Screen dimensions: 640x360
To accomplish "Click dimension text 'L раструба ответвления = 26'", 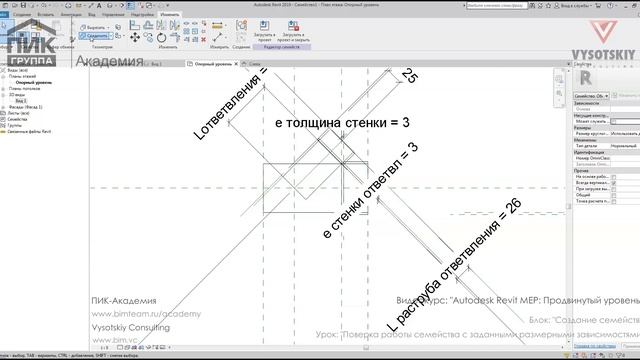I will [x=454, y=265].
